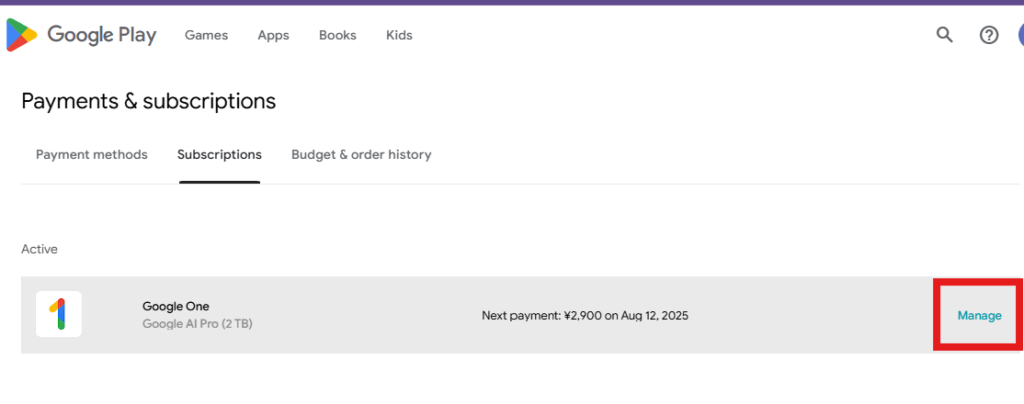Open search with the magnifier icon

[944, 35]
